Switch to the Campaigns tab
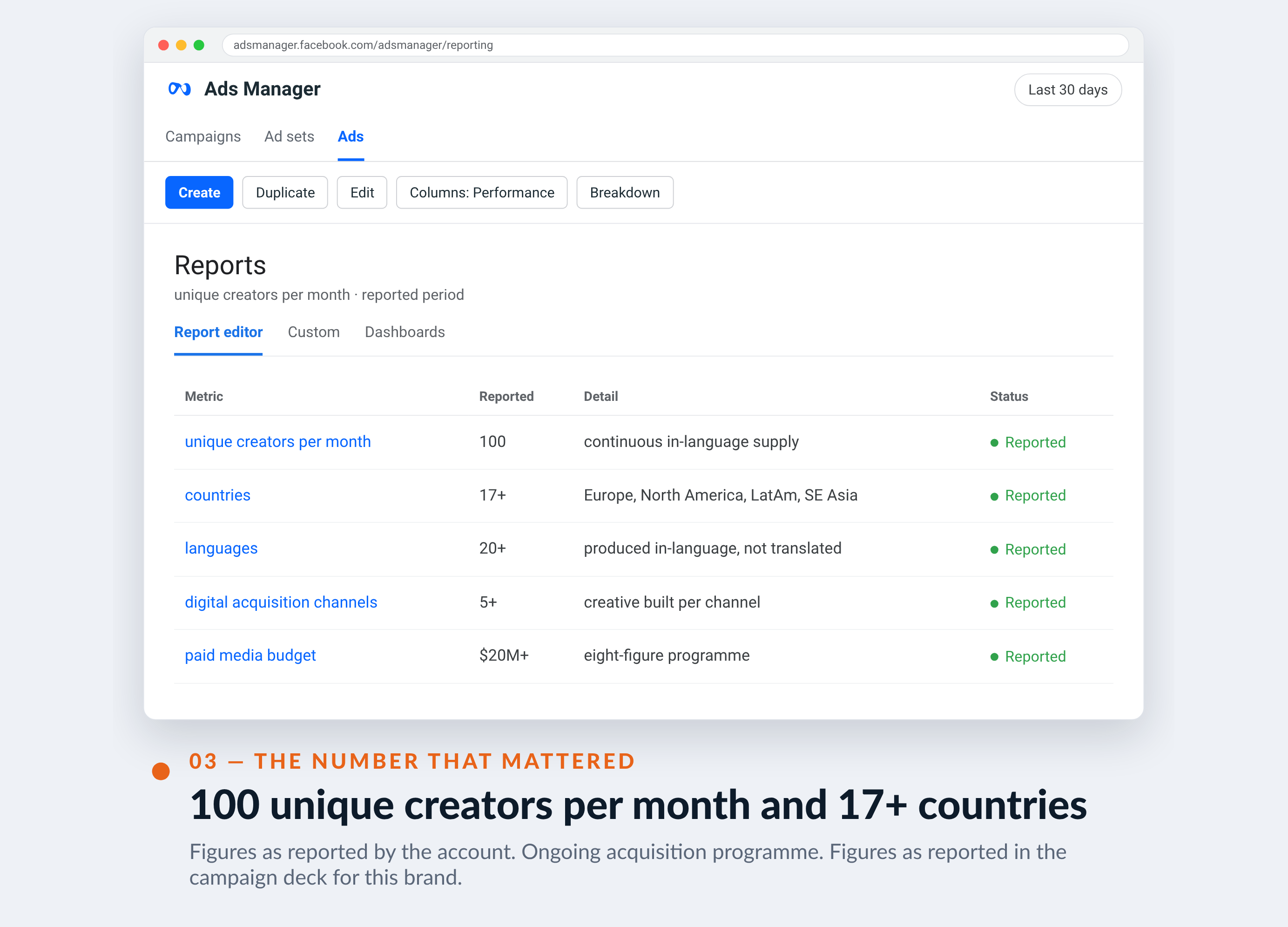Screen dimensions: 1288x927 (x=203, y=136)
